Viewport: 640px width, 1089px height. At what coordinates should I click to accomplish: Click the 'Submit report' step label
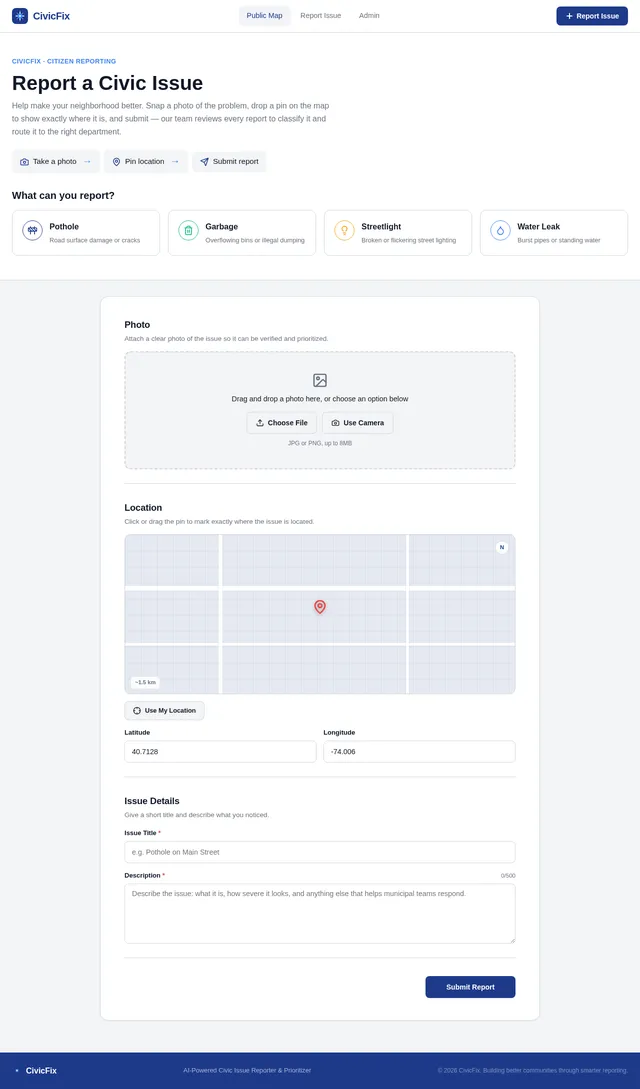click(235, 161)
